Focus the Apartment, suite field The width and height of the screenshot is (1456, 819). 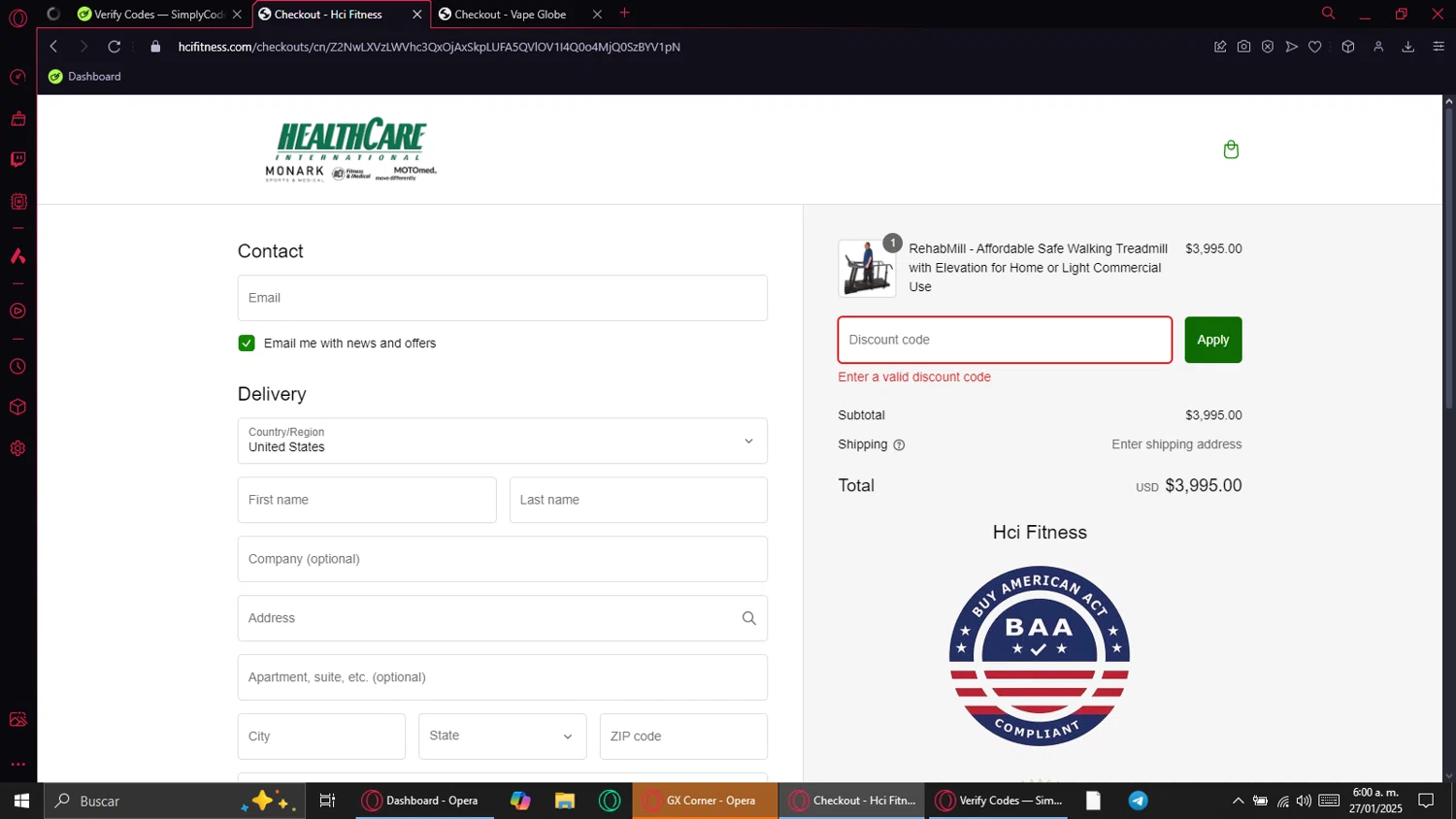point(503,677)
